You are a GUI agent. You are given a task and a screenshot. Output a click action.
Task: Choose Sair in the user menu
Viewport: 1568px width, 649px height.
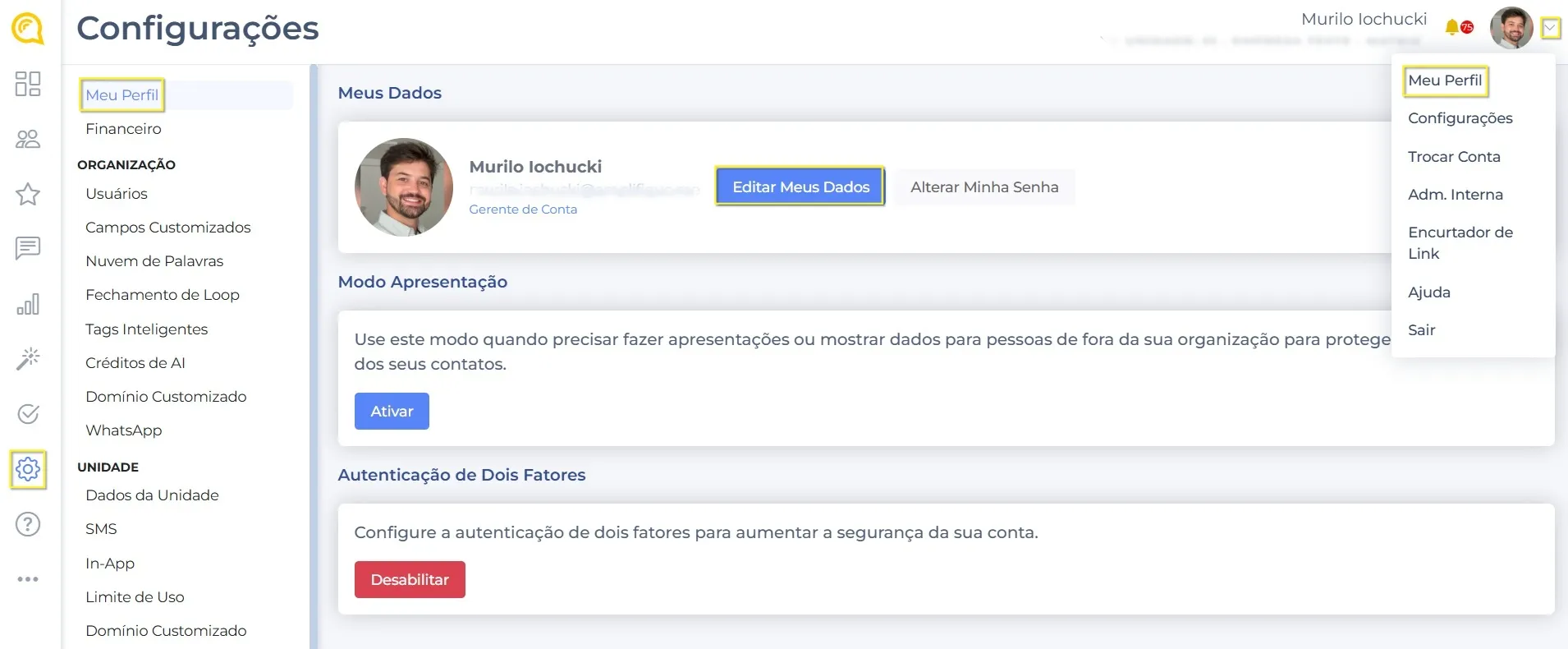1421,330
